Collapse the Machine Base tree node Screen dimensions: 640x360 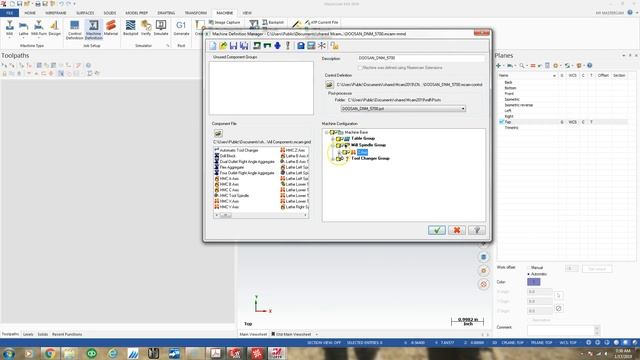[327, 132]
